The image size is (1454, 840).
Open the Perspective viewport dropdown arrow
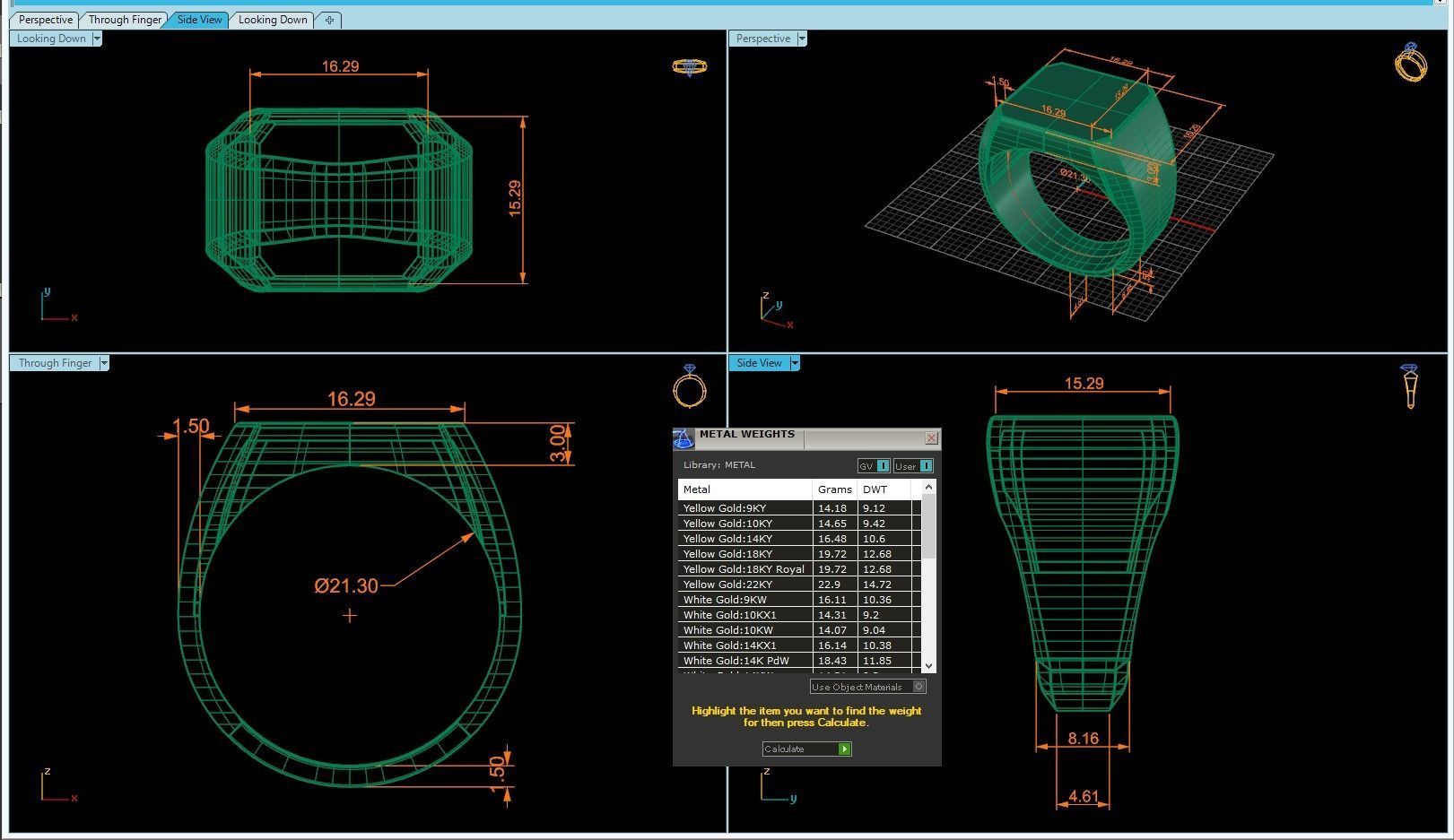tap(802, 39)
